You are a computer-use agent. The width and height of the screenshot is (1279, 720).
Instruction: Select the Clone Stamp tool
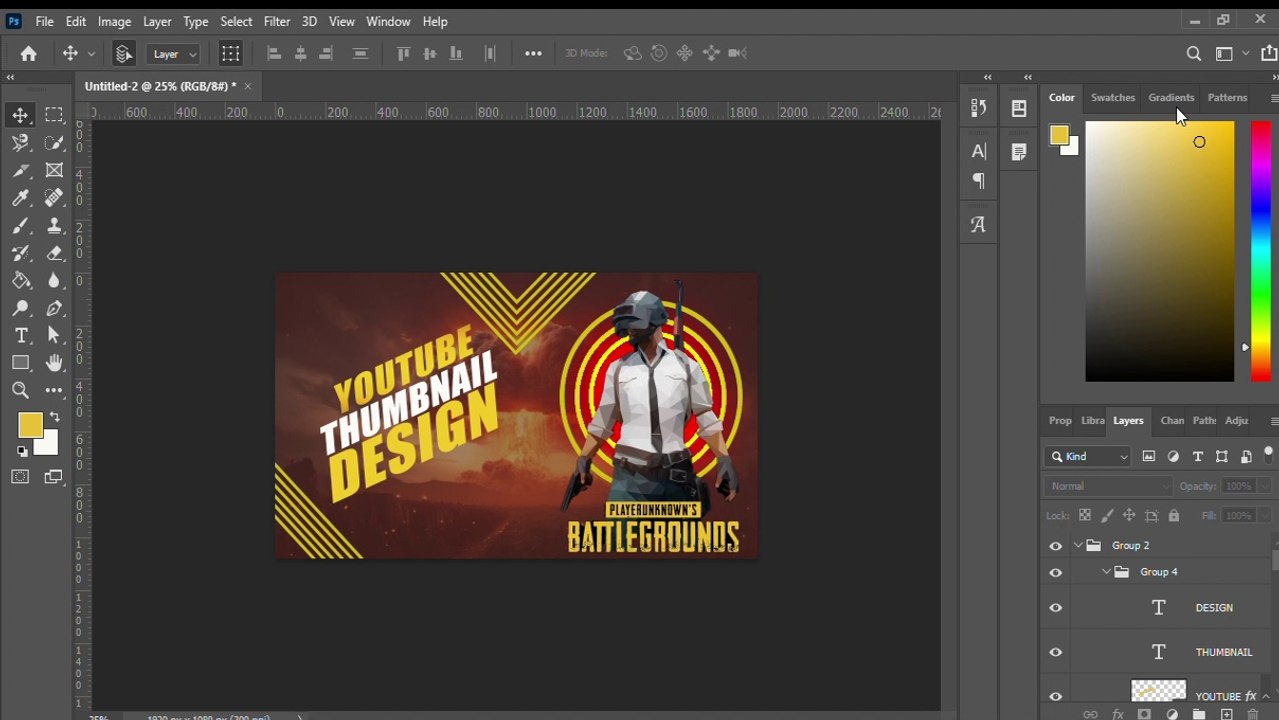tap(54, 226)
